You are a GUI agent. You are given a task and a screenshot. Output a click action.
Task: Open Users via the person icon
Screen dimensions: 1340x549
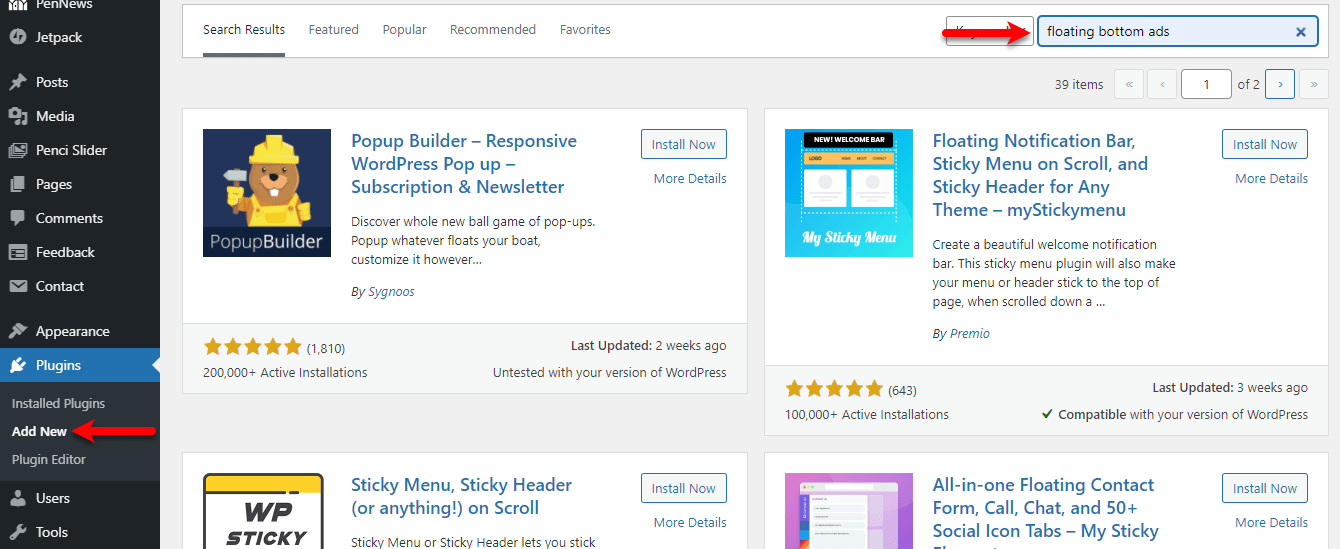click(x=18, y=498)
